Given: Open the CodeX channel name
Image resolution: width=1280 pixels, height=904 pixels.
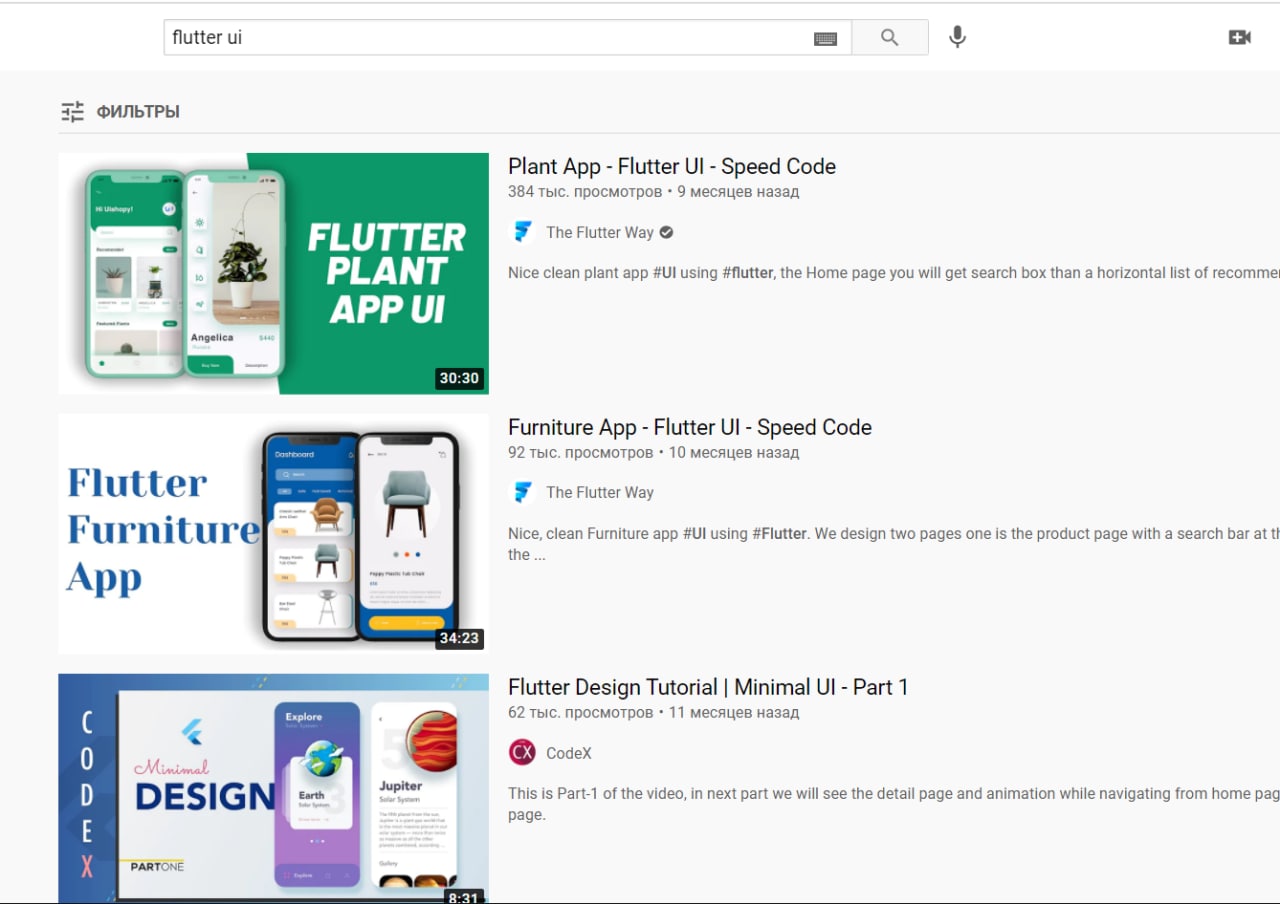Looking at the screenshot, I should click(569, 753).
